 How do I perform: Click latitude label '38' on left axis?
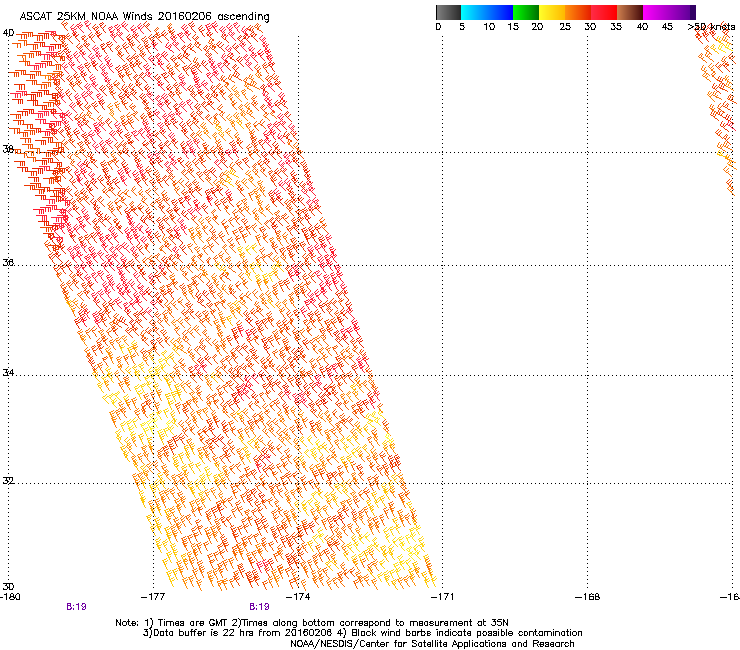(x=8, y=149)
